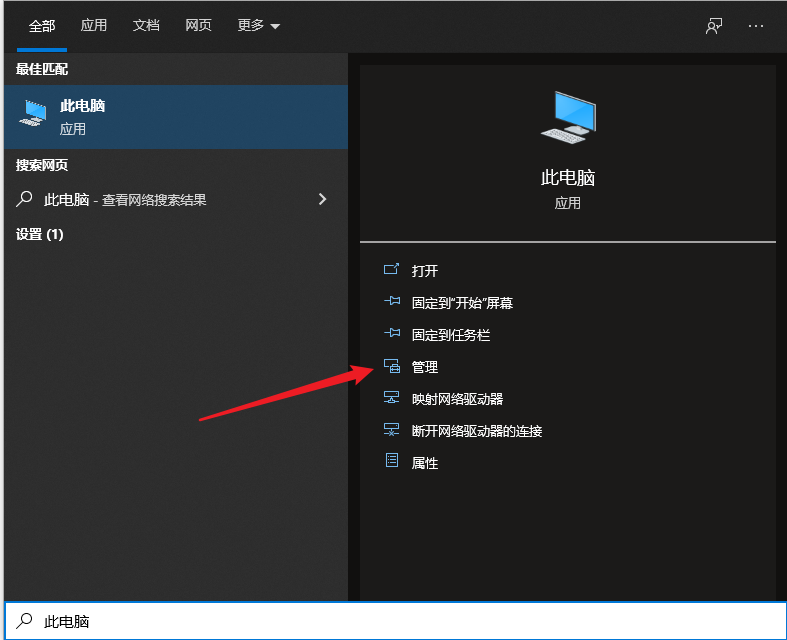Click the magnifier icon beside web search result

pos(24,199)
